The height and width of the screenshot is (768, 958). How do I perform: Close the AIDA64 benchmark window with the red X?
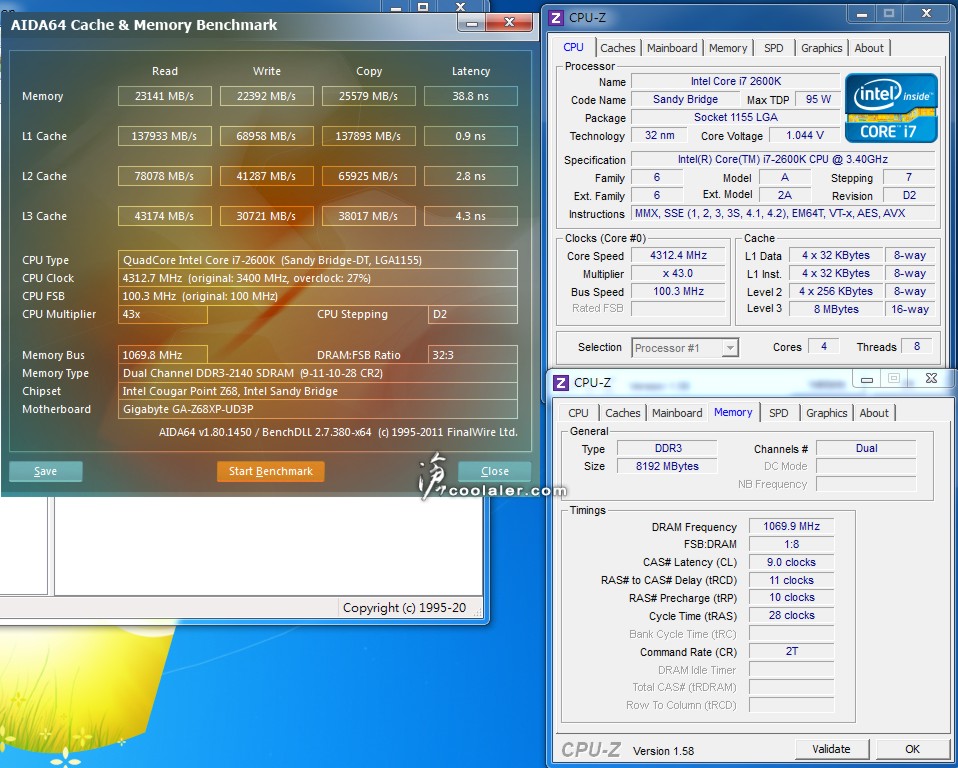tap(509, 23)
